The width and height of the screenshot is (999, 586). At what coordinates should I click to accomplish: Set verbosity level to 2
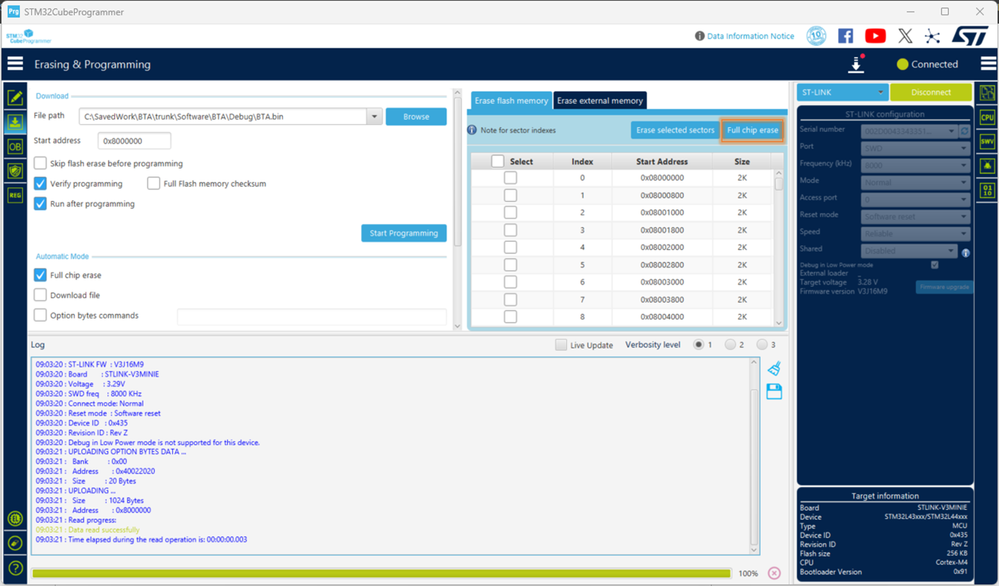point(730,345)
